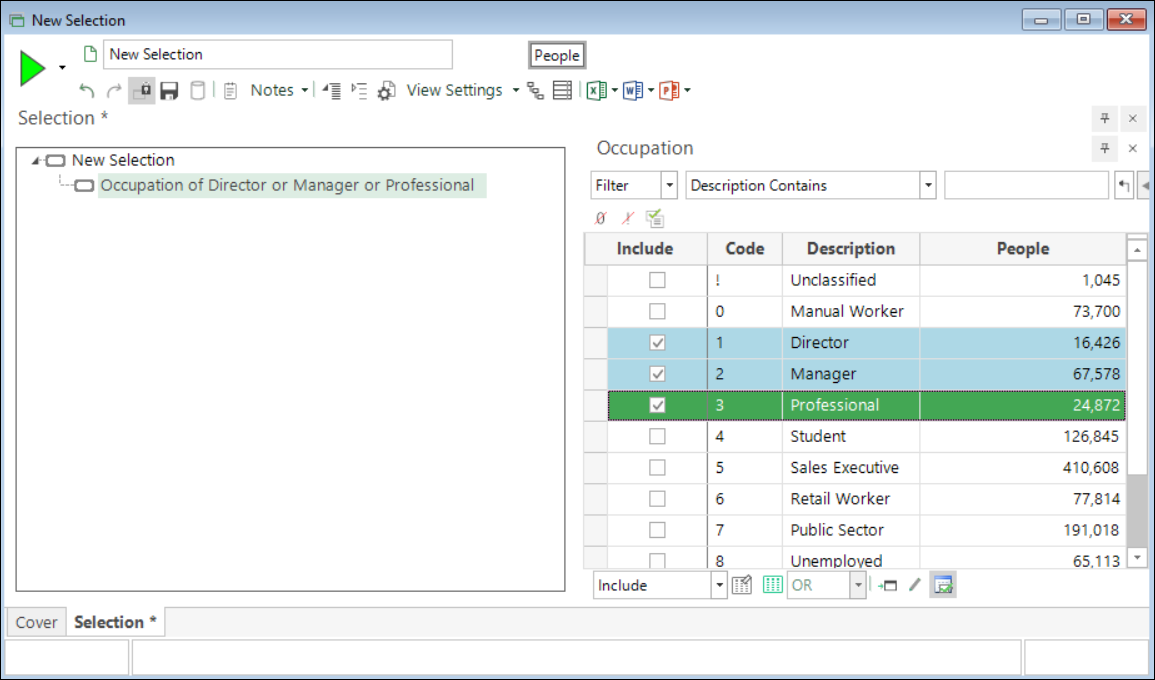Toggle the padlock lock button in toolbar
This screenshot has height=680, width=1155.
click(141, 91)
